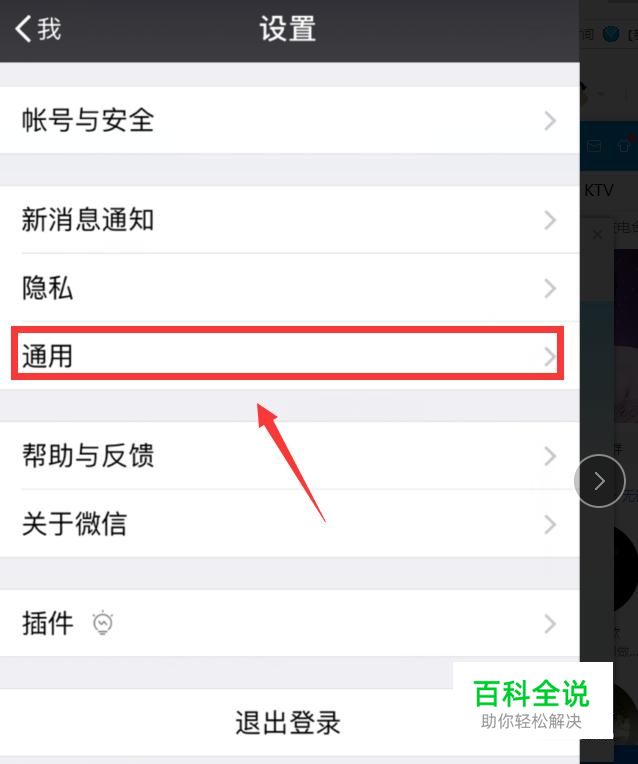The height and width of the screenshot is (764, 638).
Task: Click the KTV link in background page
Action: point(599,190)
